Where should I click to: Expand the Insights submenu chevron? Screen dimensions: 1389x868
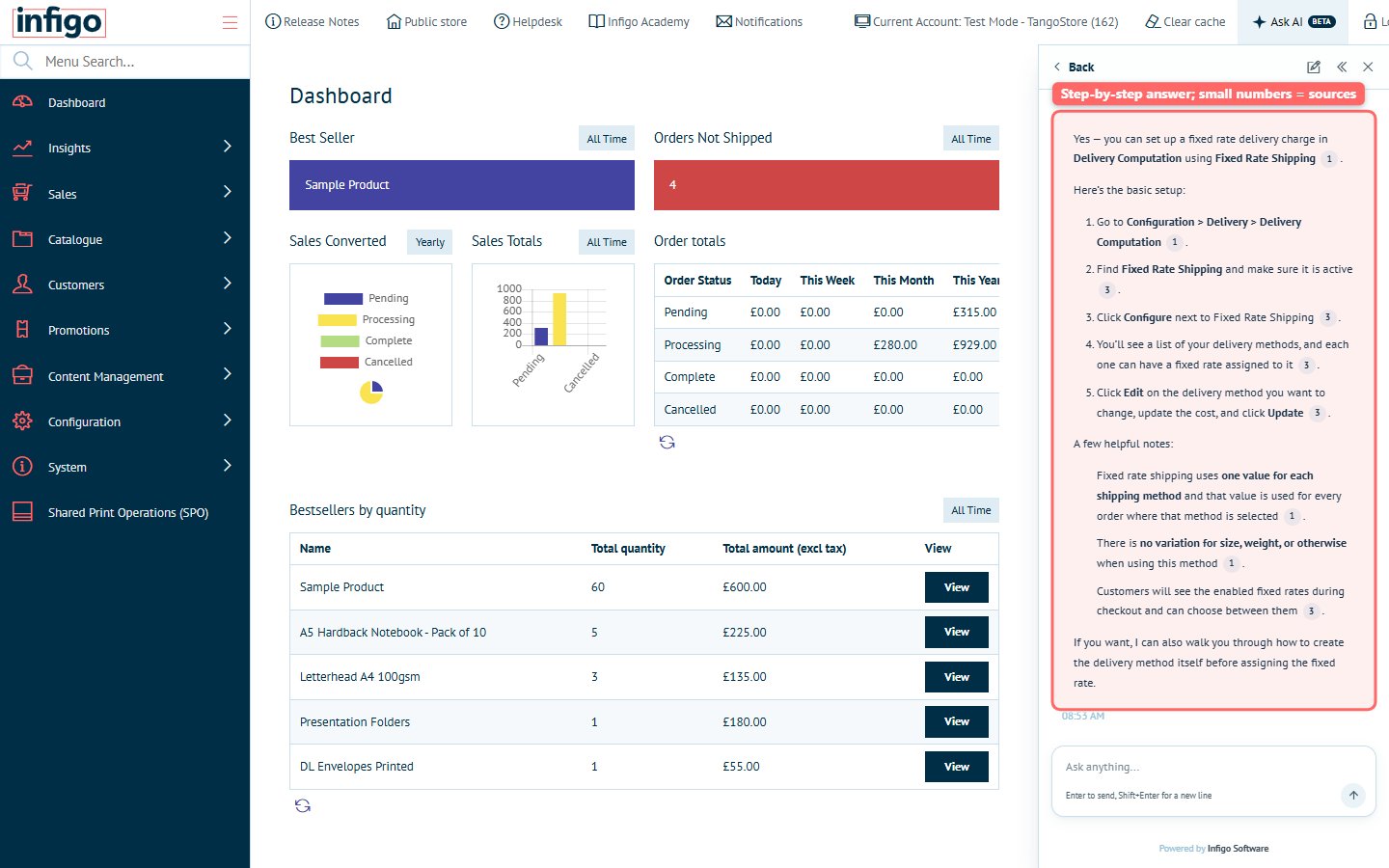[228, 147]
